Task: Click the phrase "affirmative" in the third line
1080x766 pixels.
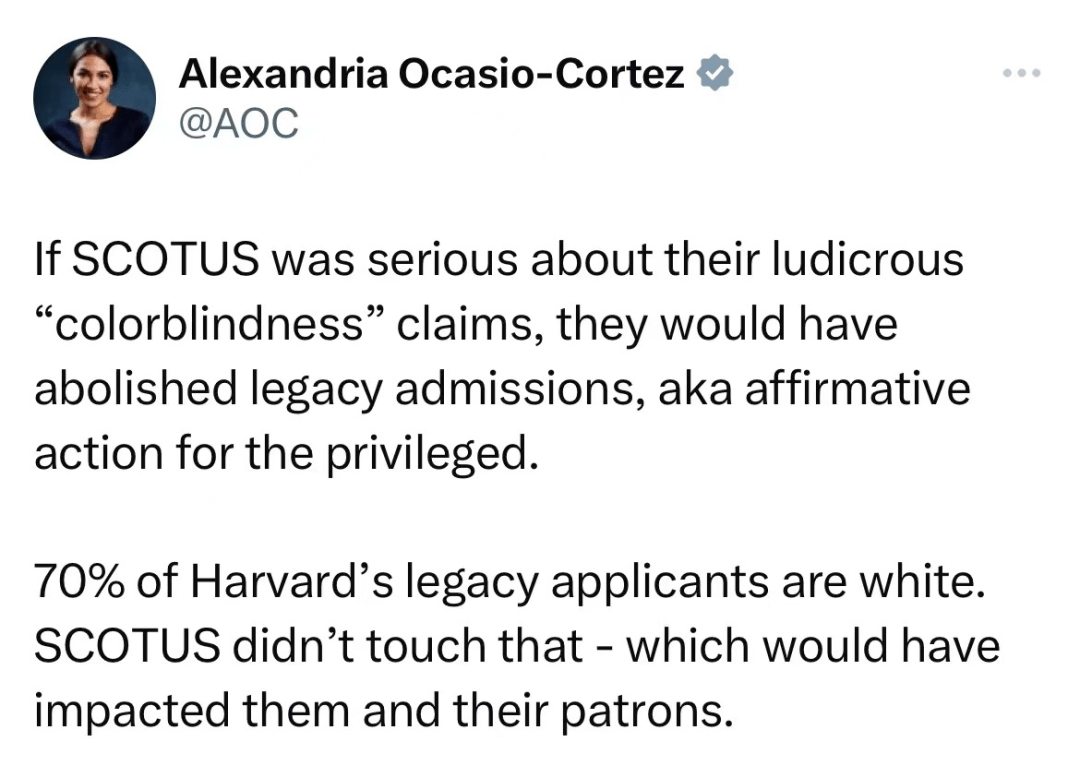Action: coord(858,389)
